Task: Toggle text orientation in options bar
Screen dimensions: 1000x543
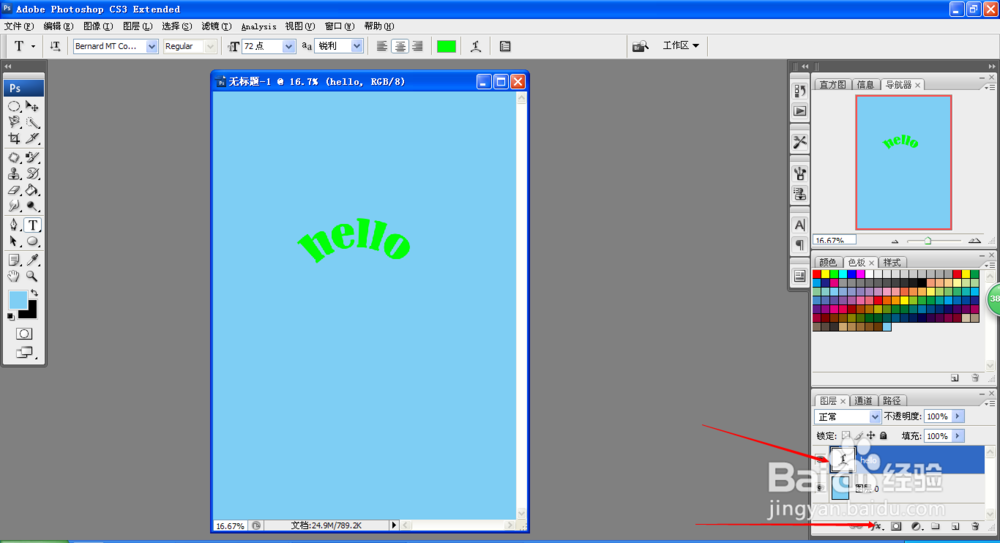Action: point(55,46)
